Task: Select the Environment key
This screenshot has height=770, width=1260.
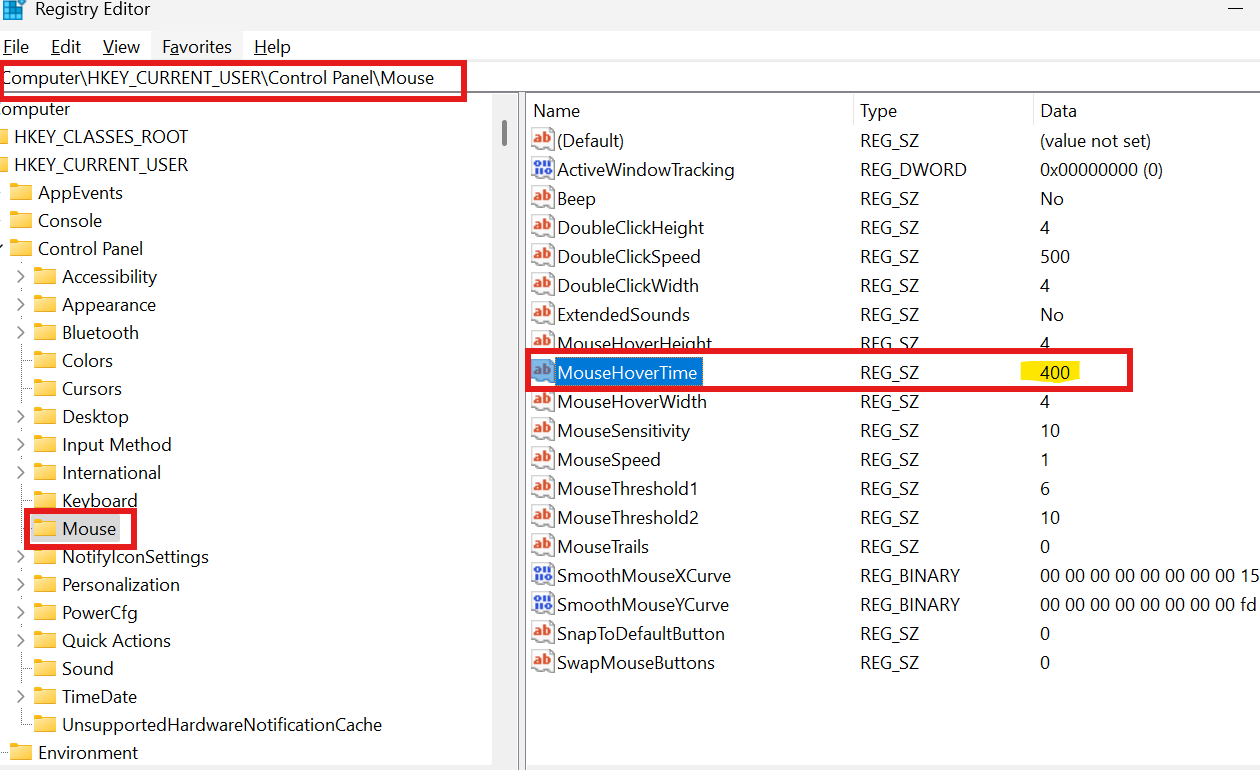Action: click(x=88, y=752)
